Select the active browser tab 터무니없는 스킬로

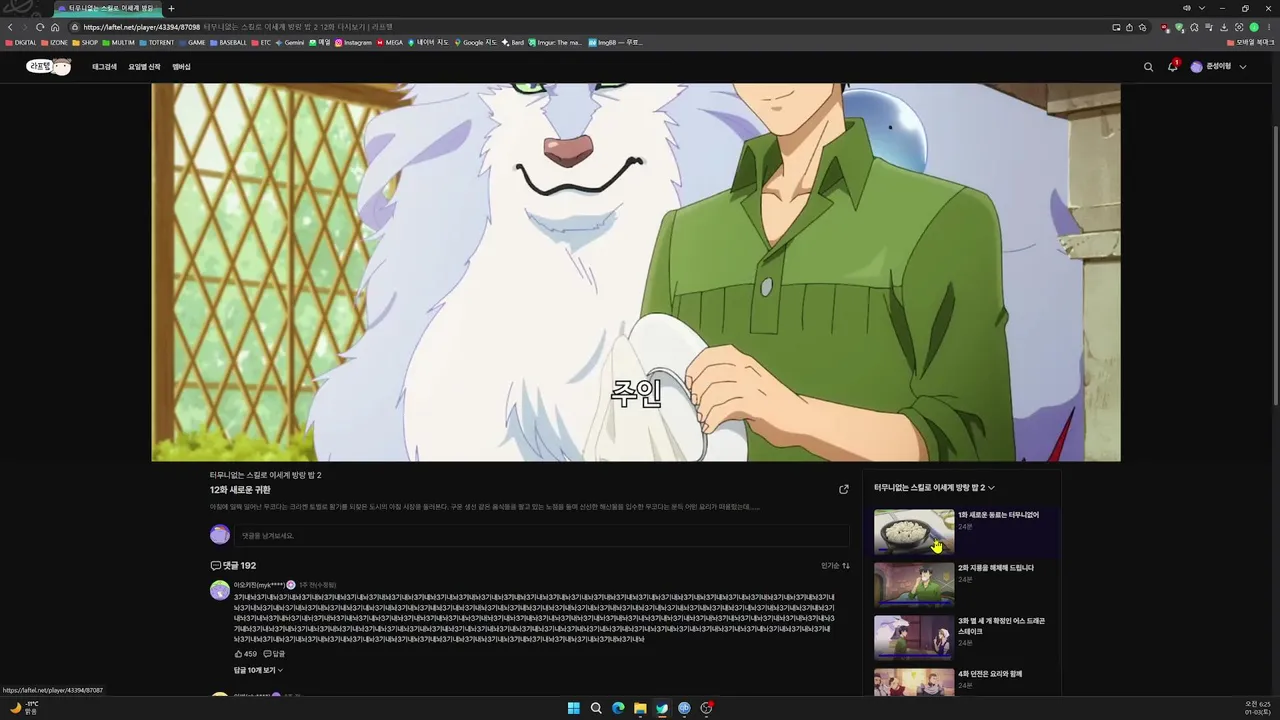point(106,8)
